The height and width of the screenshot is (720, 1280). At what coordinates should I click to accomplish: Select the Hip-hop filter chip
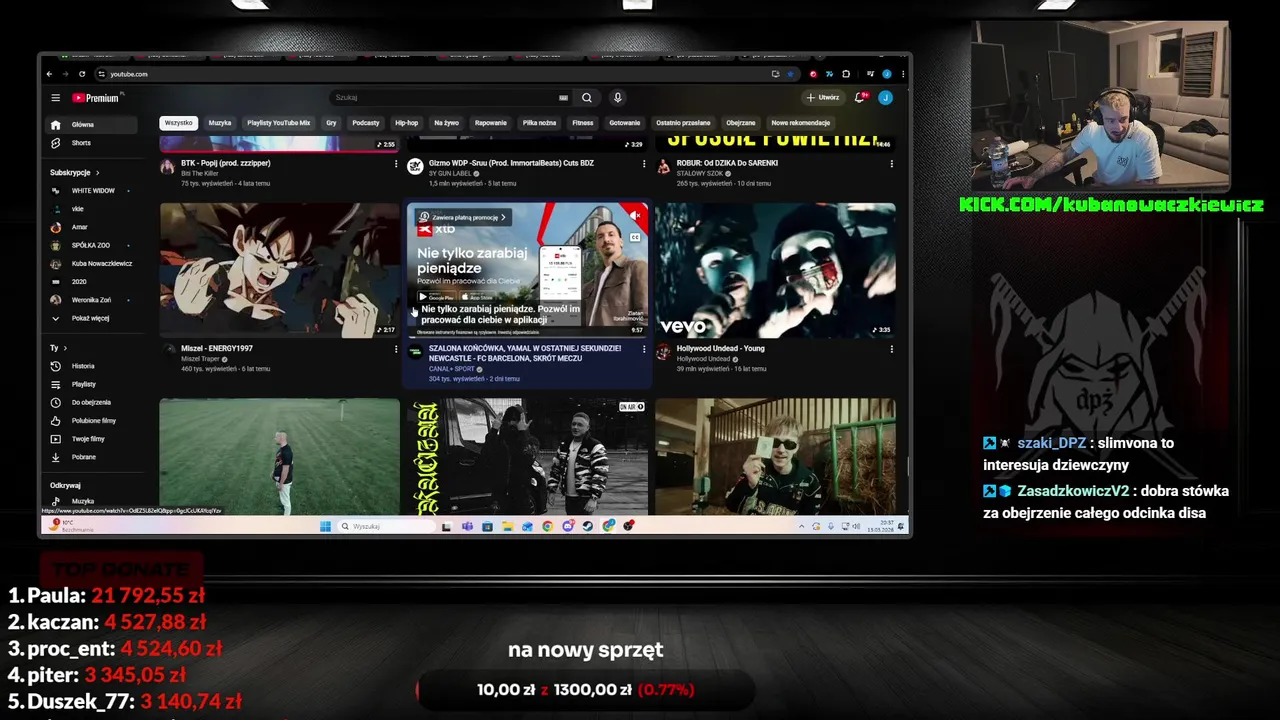pyautogui.click(x=406, y=123)
